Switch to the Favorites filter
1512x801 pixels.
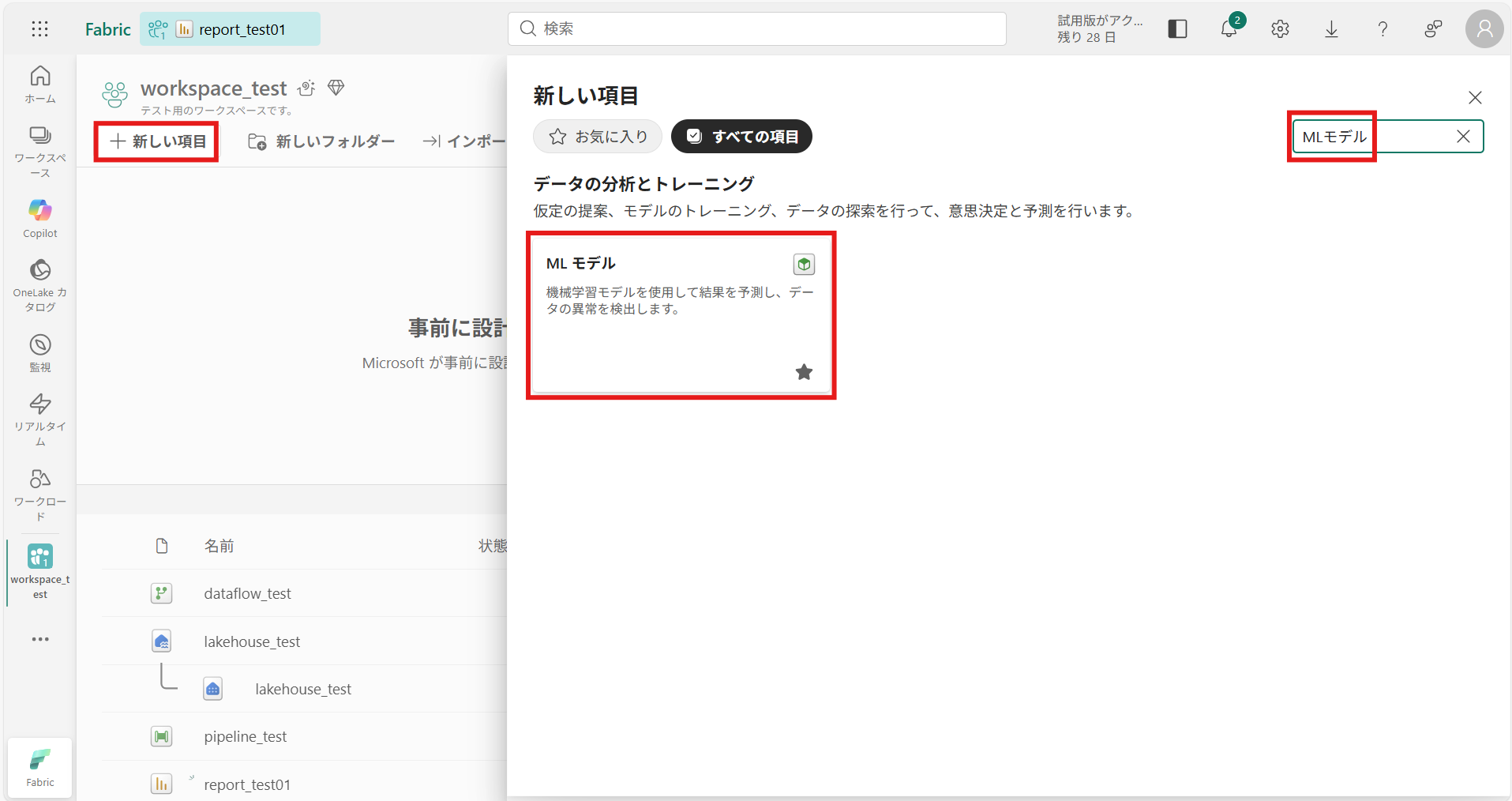[598, 137]
